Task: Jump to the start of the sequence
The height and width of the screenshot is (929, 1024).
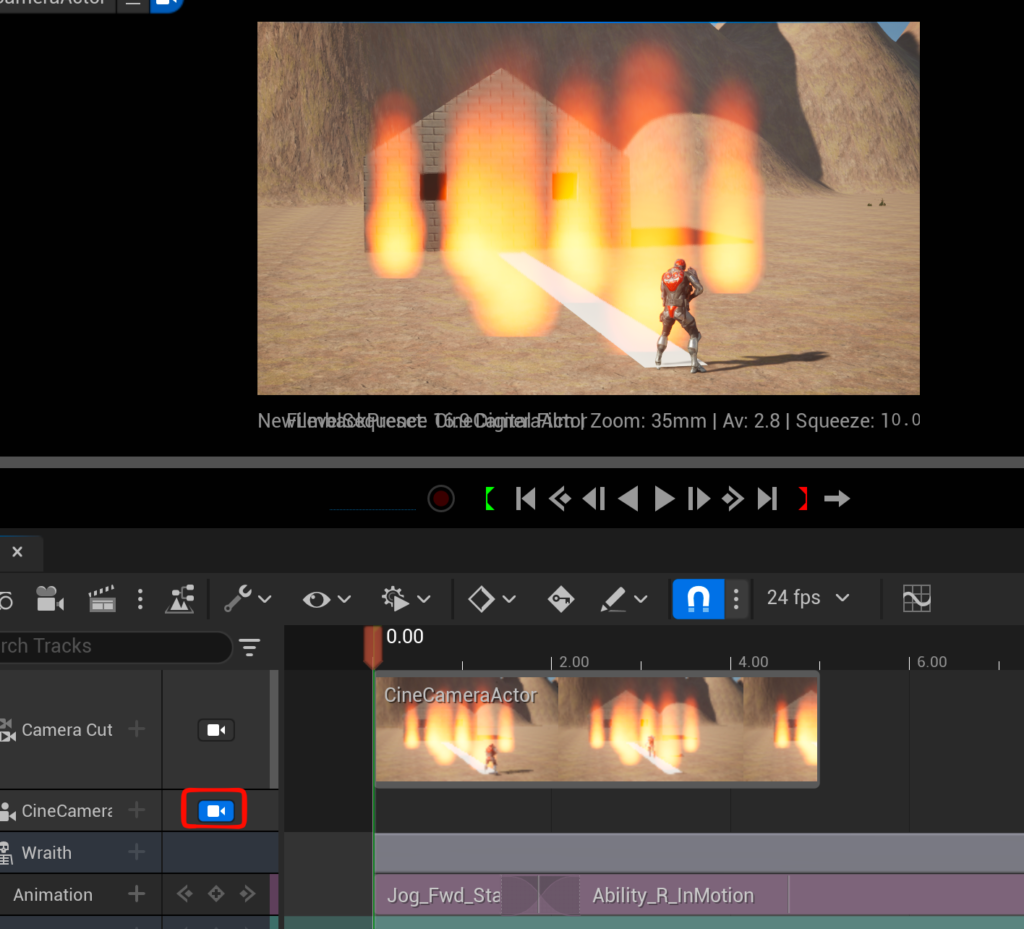Action: [526, 498]
